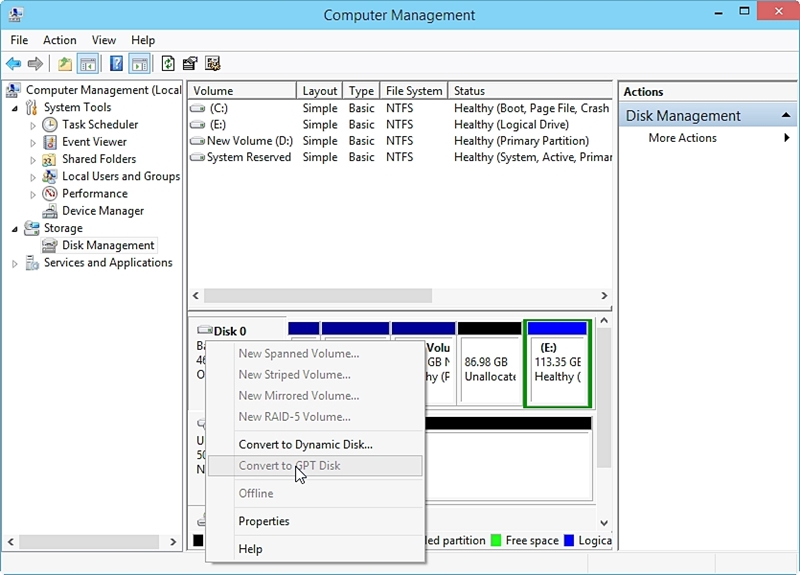Choose Convert to Dynamic Disk from context menu

305,445
